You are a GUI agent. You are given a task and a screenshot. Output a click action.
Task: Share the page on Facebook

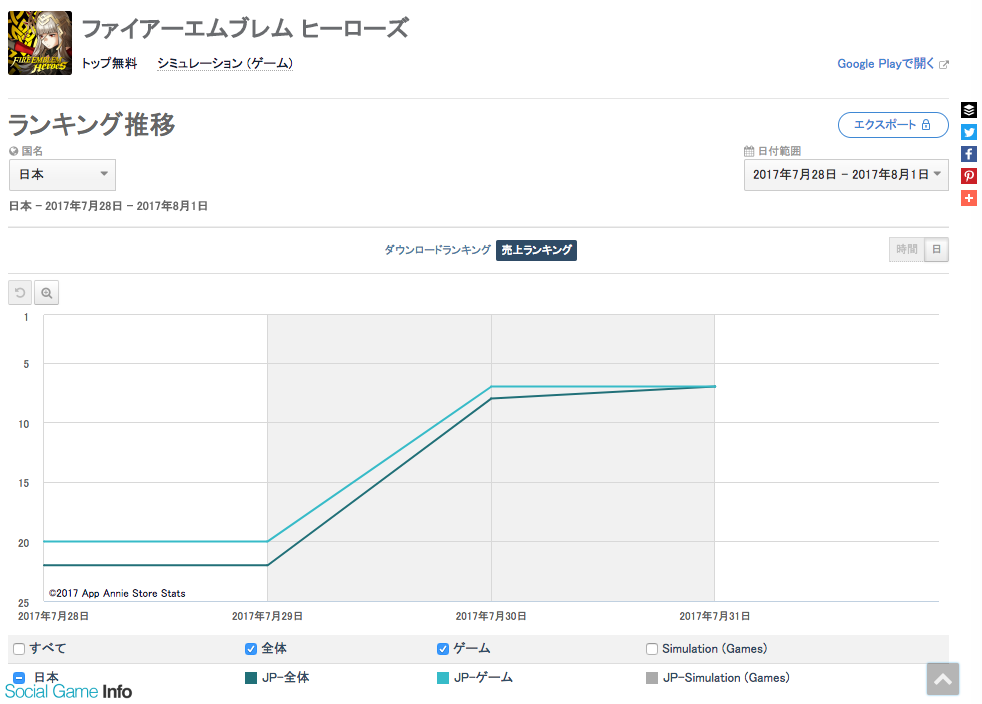[969, 154]
